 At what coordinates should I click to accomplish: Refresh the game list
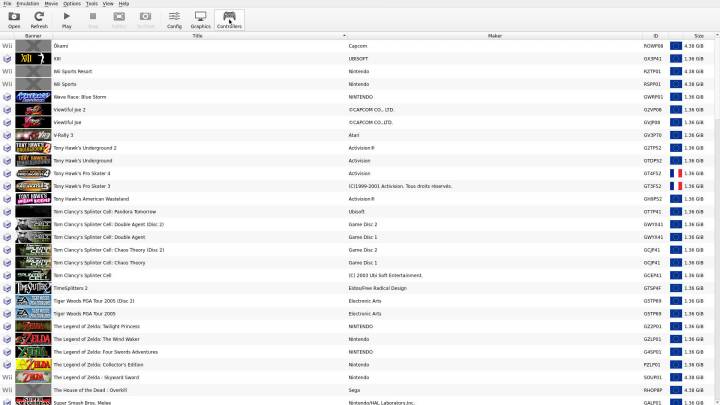click(x=39, y=20)
